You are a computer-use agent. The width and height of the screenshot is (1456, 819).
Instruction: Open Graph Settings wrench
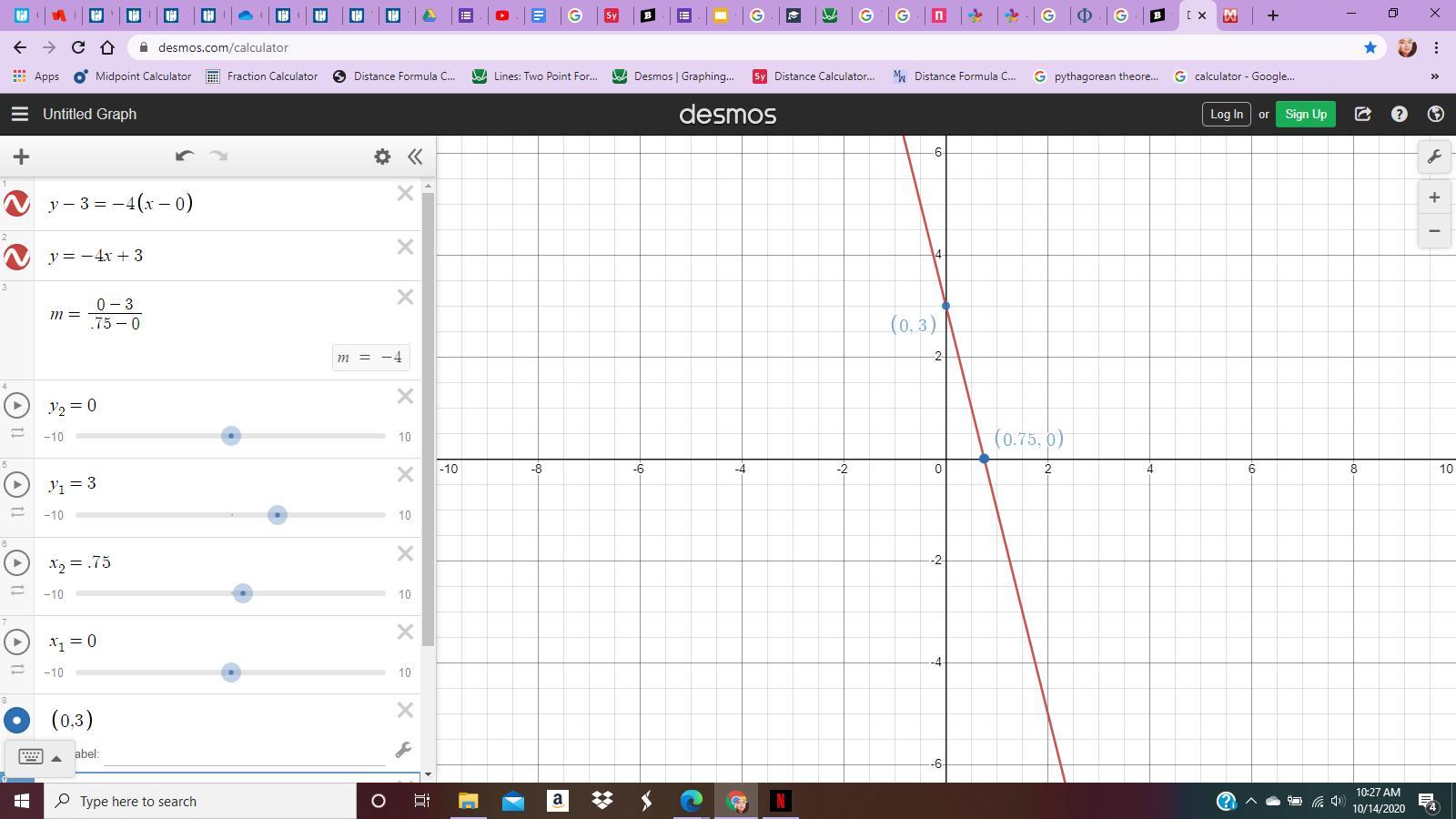[1434, 157]
